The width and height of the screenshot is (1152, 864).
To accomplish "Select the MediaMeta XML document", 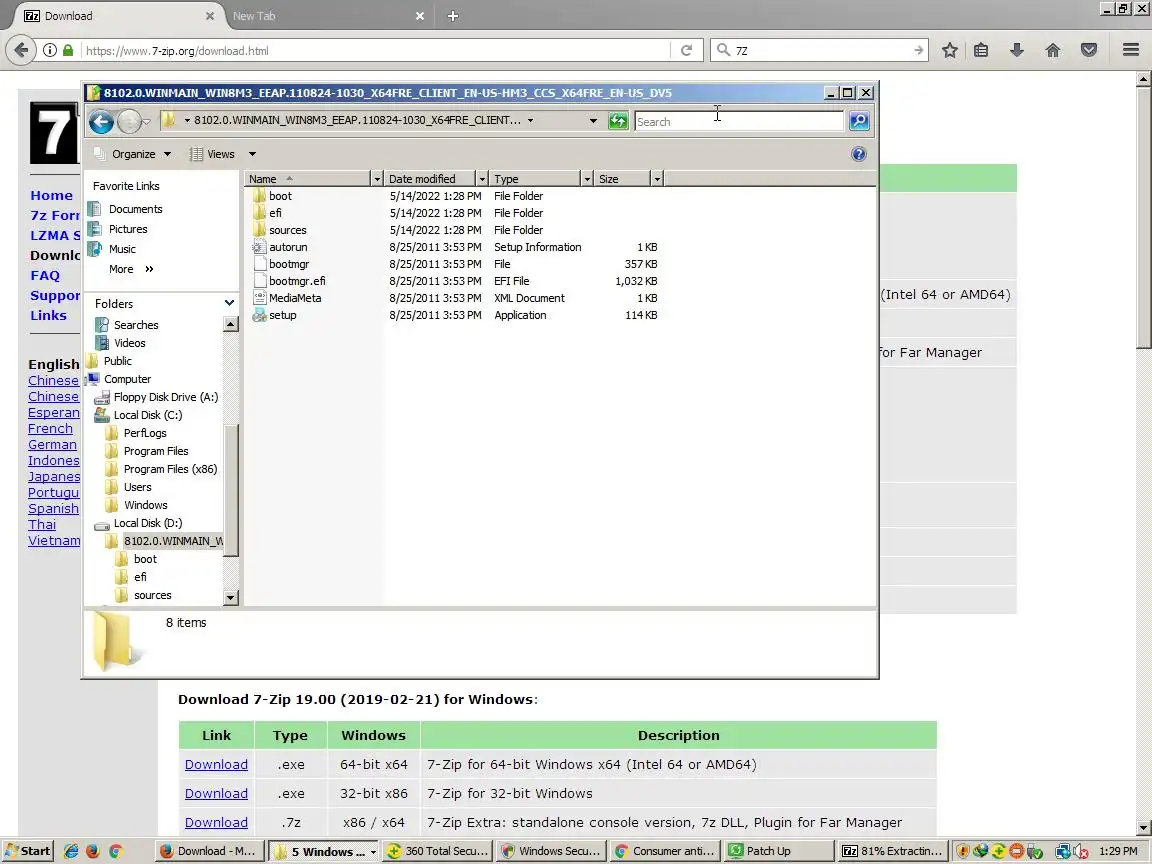I will coord(295,298).
